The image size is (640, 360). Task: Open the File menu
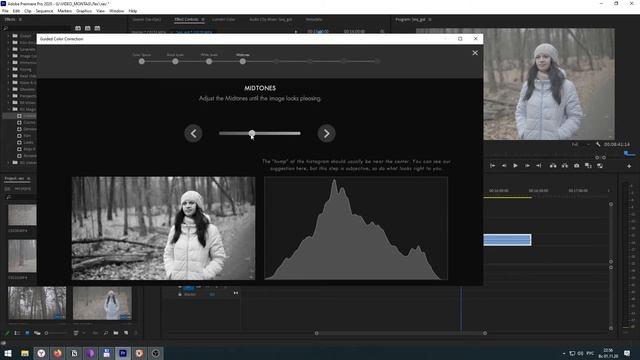(5, 11)
